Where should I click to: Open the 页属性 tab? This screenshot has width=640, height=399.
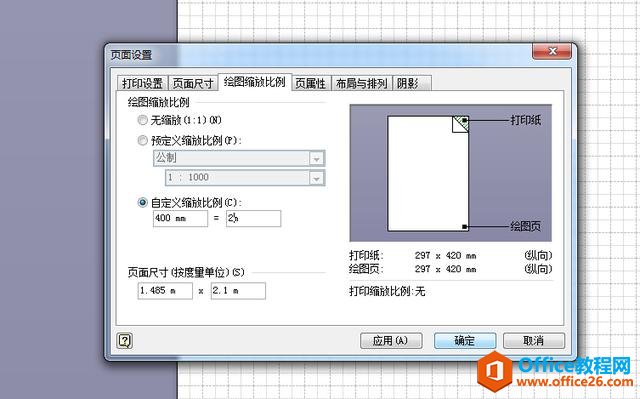[311, 83]
